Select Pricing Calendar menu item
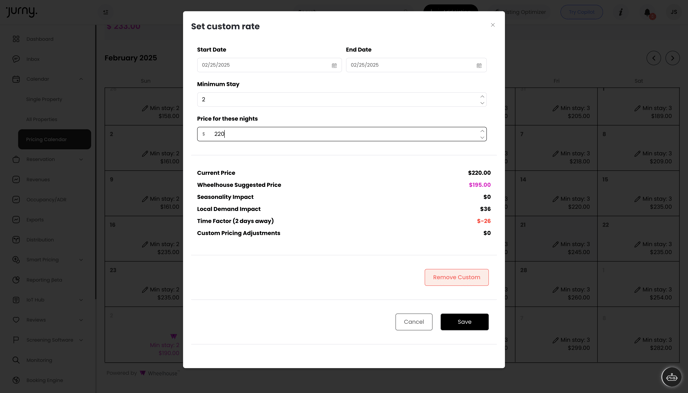Image resolution: width=688 pixels, height=393 pixels. tap(54, 139)
